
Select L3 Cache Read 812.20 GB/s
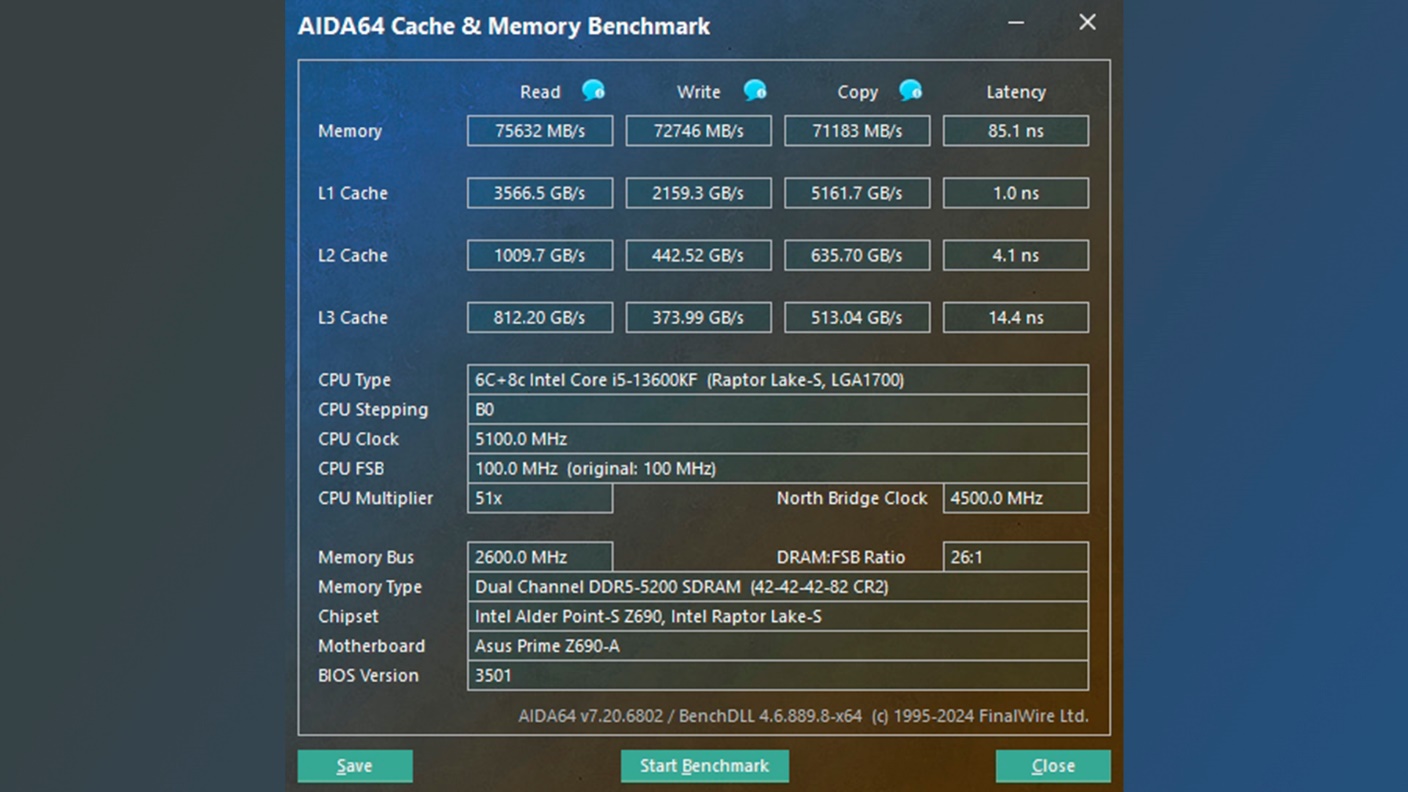[540, 317]
